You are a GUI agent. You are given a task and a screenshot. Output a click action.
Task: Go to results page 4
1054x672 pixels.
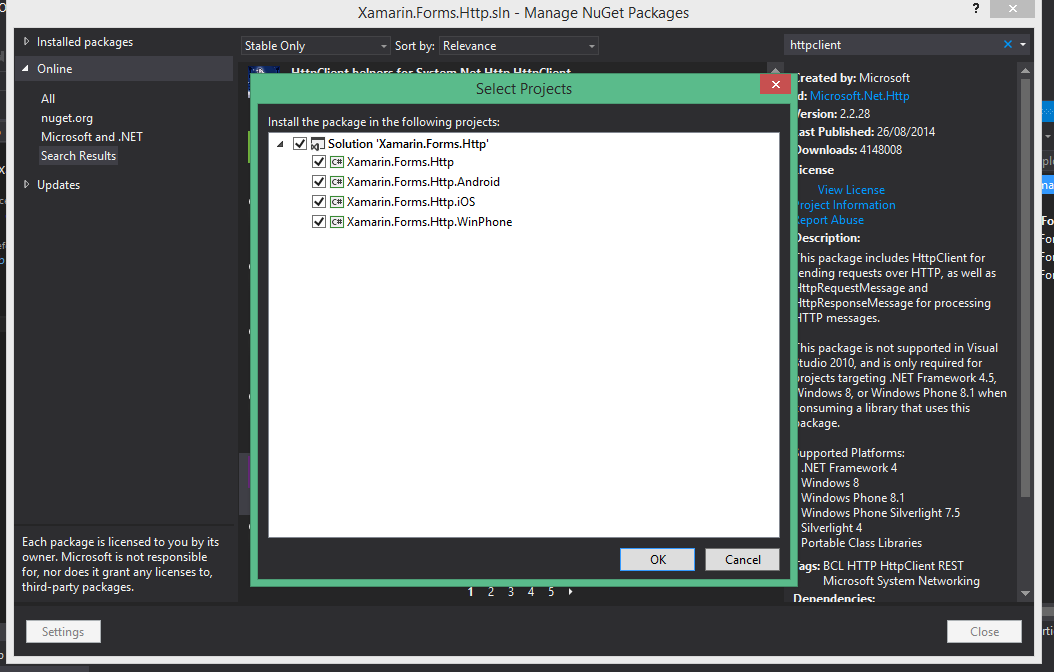pos(531,592)
